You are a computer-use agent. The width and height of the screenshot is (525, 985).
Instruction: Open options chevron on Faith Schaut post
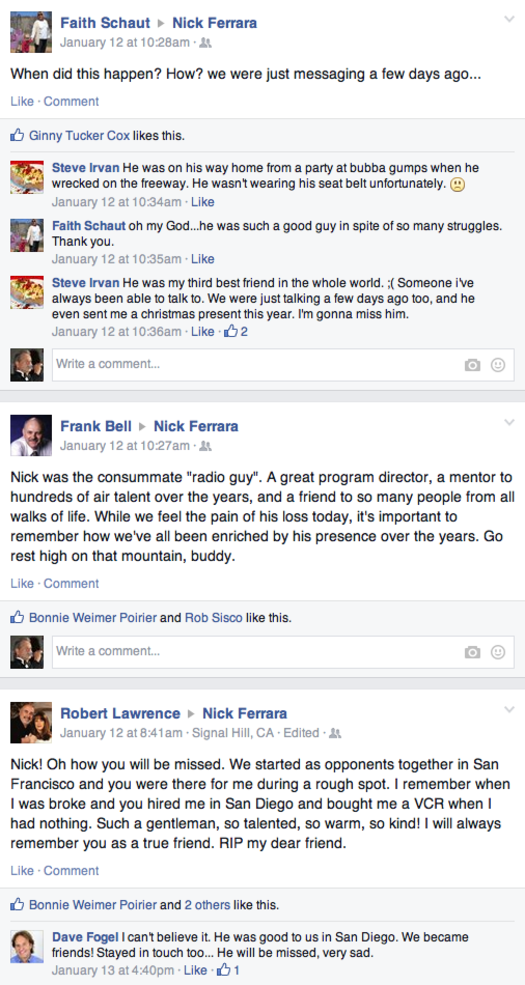tap(509, 19)
